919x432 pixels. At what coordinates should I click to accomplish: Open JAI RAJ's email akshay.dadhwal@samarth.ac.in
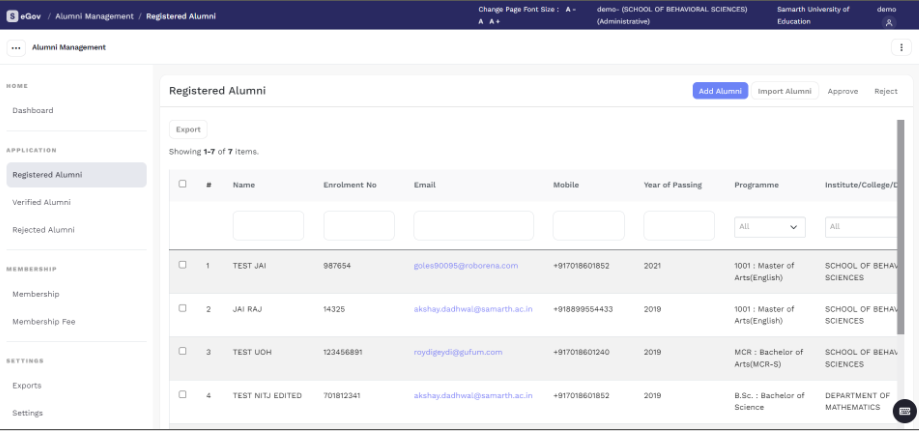[x=473, y=309]
